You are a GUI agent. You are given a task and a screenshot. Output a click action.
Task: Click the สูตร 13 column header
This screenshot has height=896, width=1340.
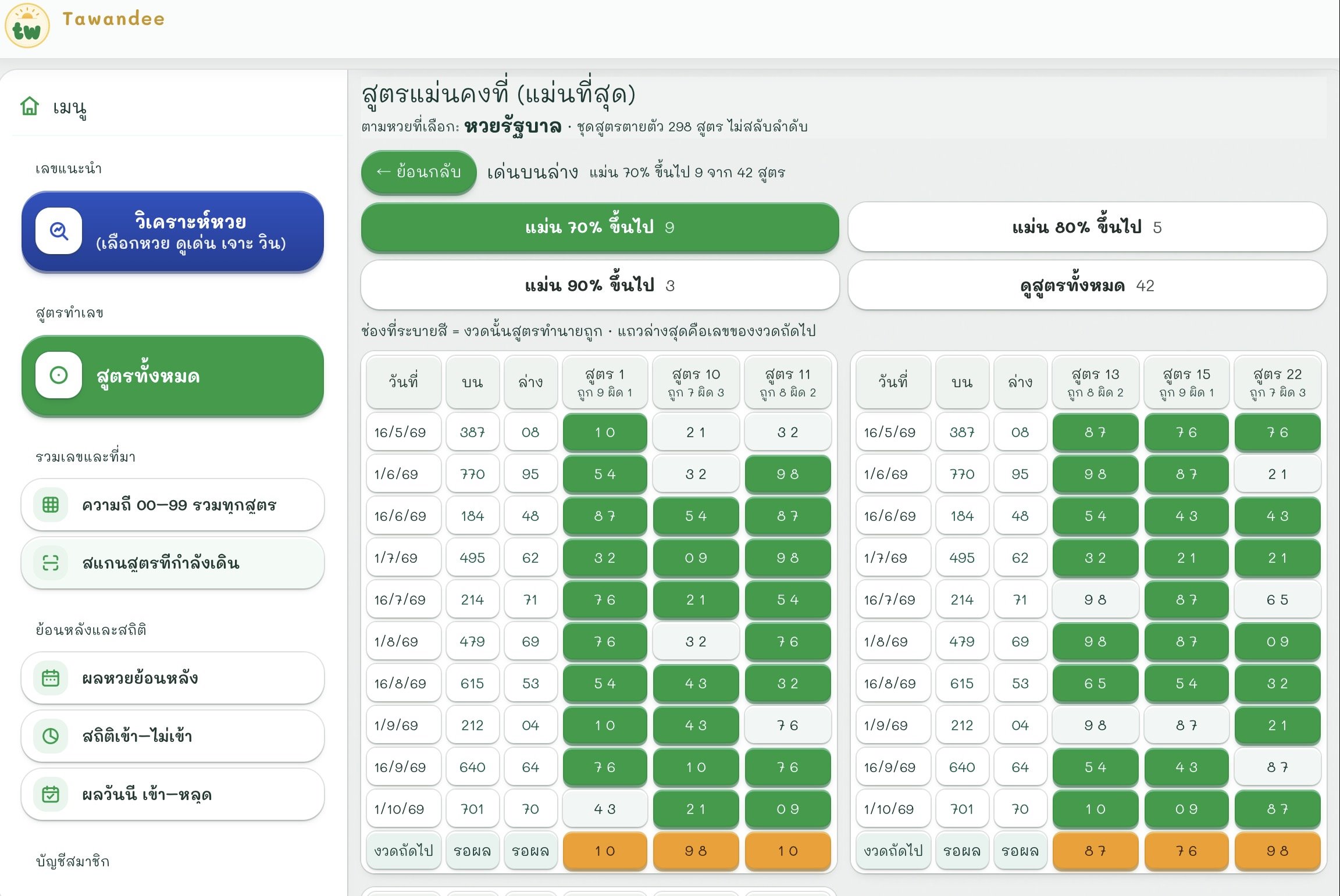pyautogui.click(x=1095, y=382)
